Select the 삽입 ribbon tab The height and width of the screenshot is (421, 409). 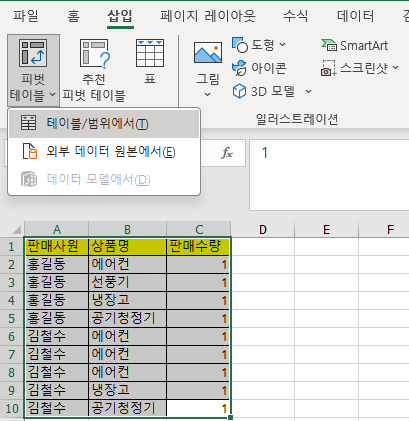(x=120, y=16)
